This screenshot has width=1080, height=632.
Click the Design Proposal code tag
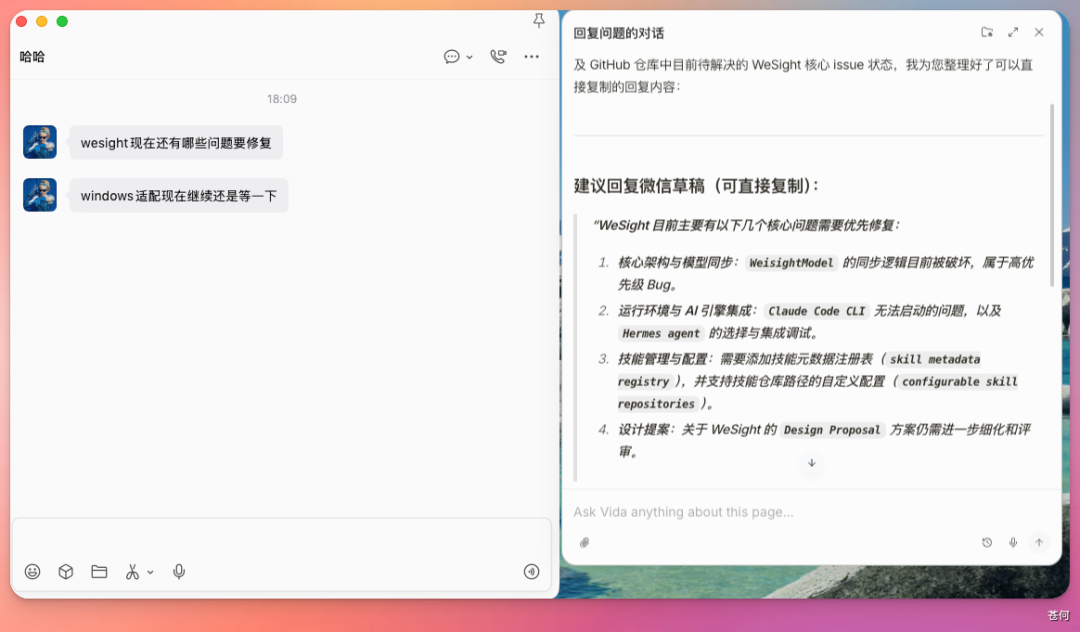coord(832,430)
